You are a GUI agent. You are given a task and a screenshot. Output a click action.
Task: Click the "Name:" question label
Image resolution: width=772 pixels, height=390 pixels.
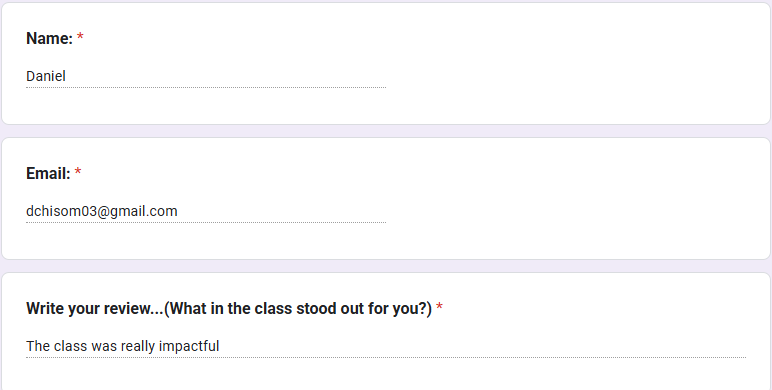49,38
